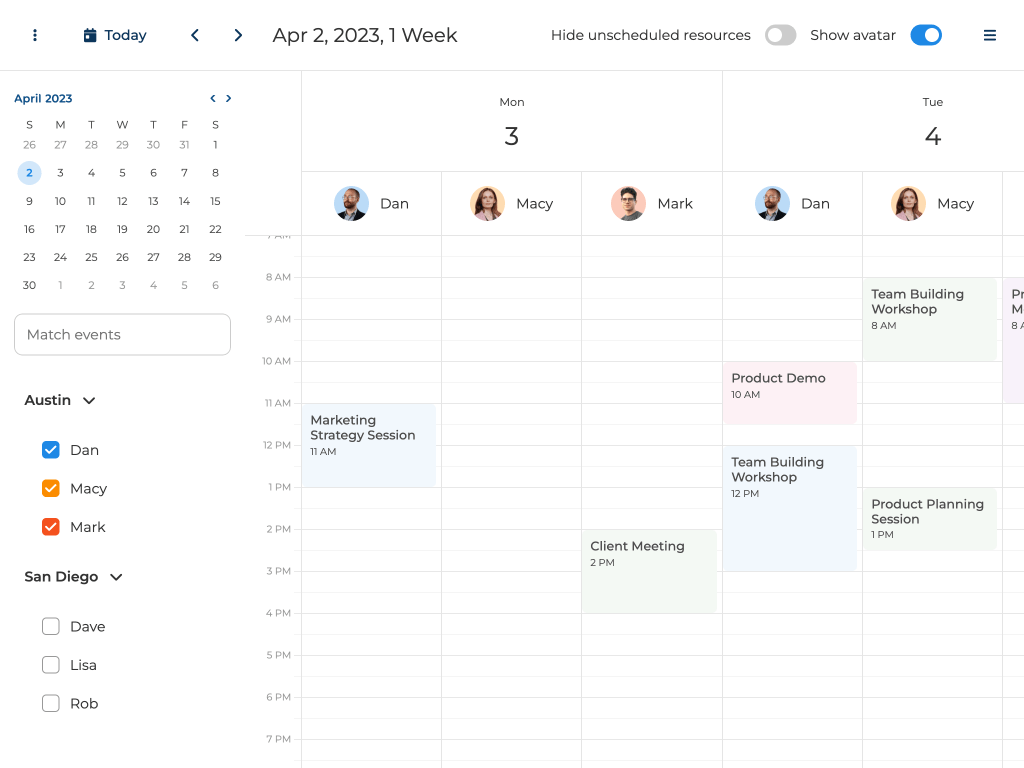Jump to Today in the calendar

click(x=115, y=35)
